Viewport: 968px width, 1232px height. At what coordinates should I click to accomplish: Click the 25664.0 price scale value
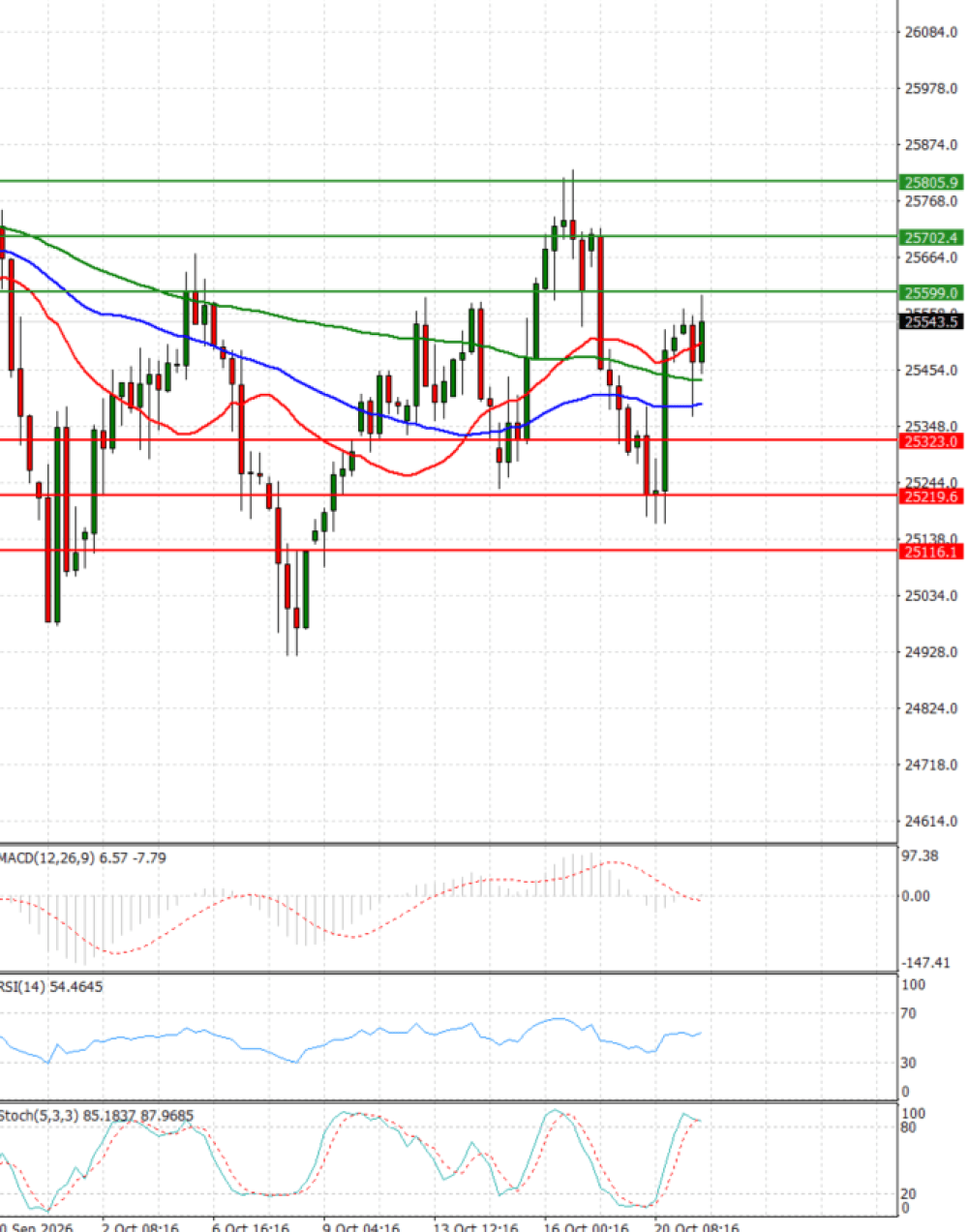pyautogui.click(x=931, y=257)
